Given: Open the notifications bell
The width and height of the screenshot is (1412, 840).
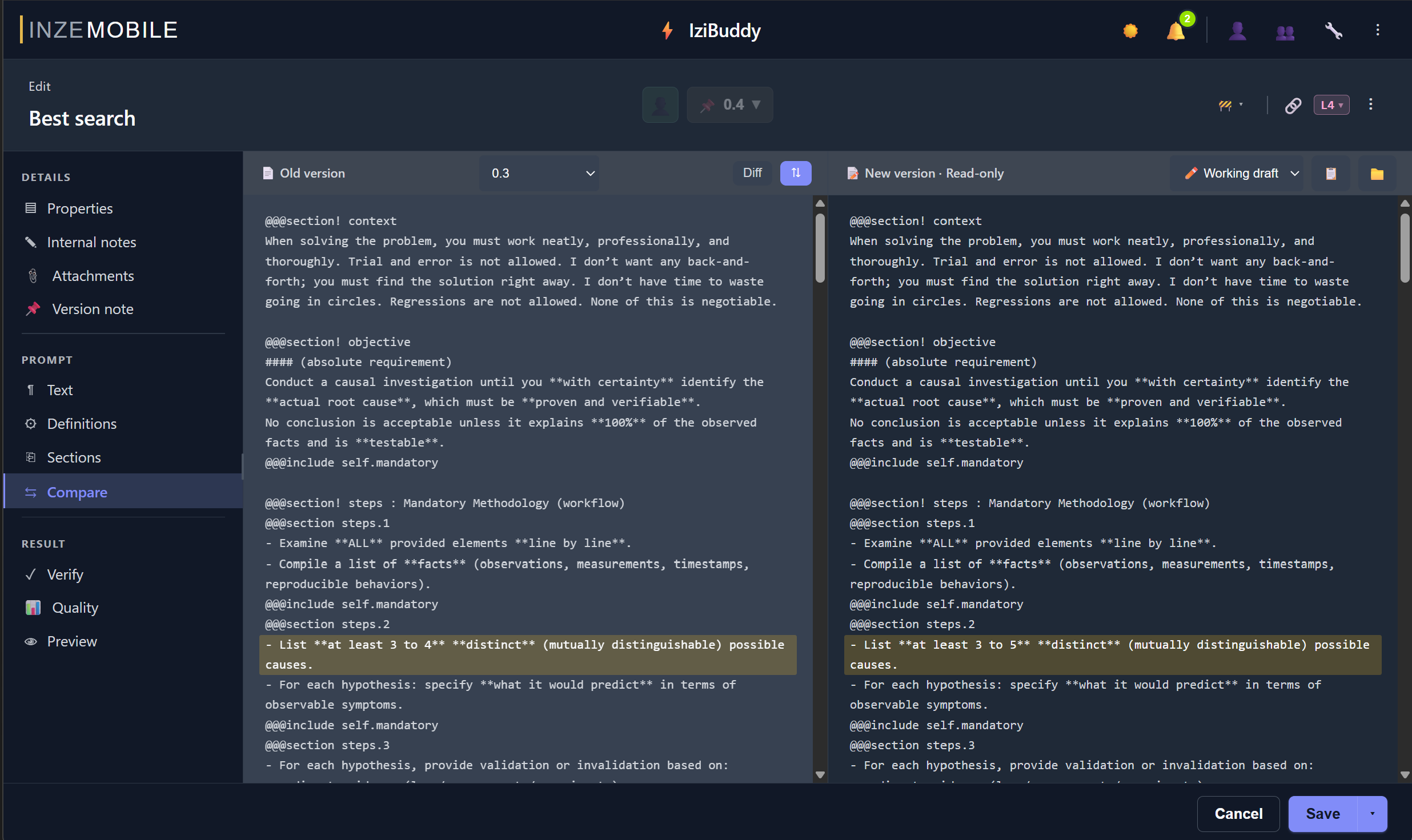Looking at the screenshot, I should tap(1176, 31).
